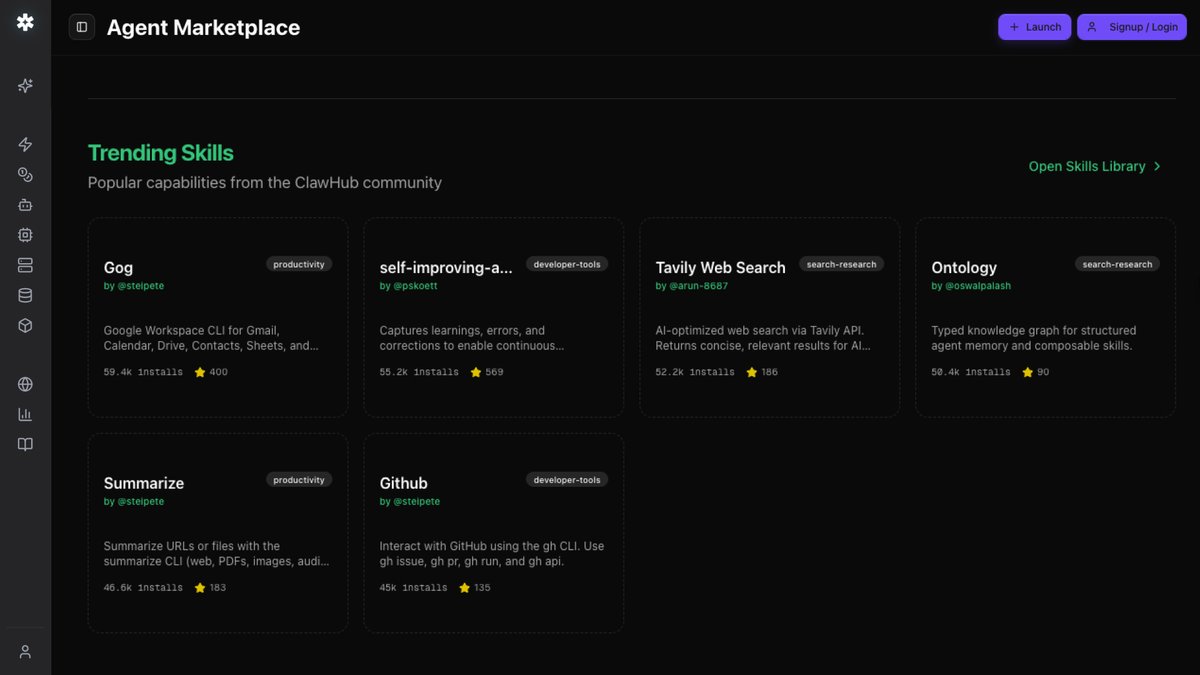Click the star icon on Tavily card
This screenshot has height=675, width=1200.
(751, 372)
